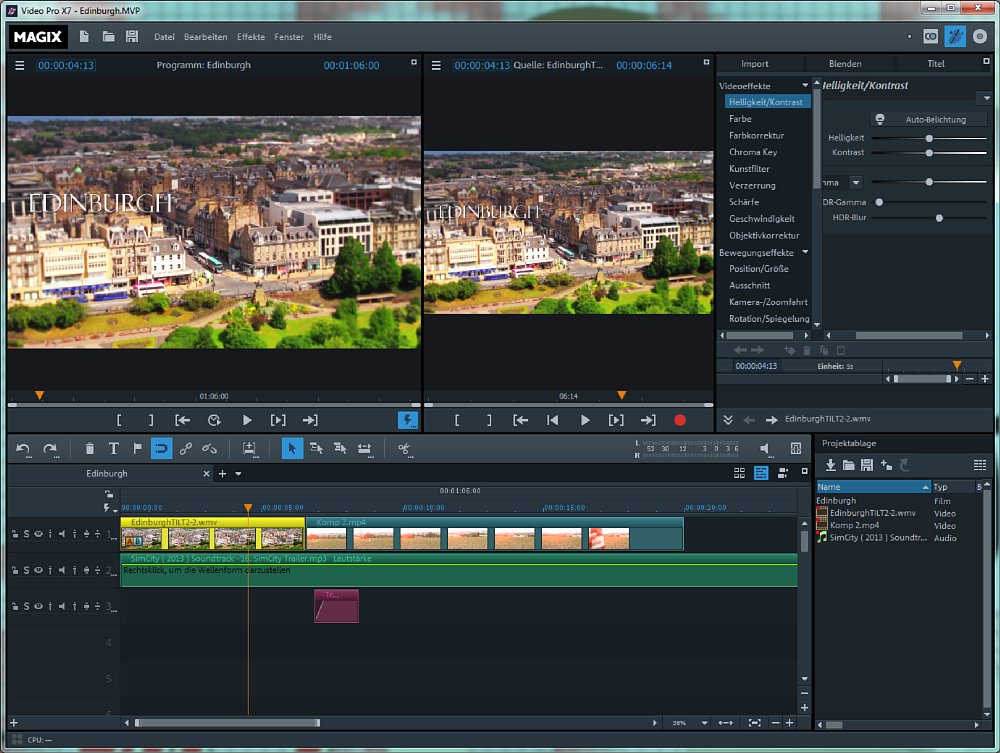The width and height of the screenshot is (1000, 753).
Task: Select the Title (T) tool in timeline toolbar
Action: 113,449
